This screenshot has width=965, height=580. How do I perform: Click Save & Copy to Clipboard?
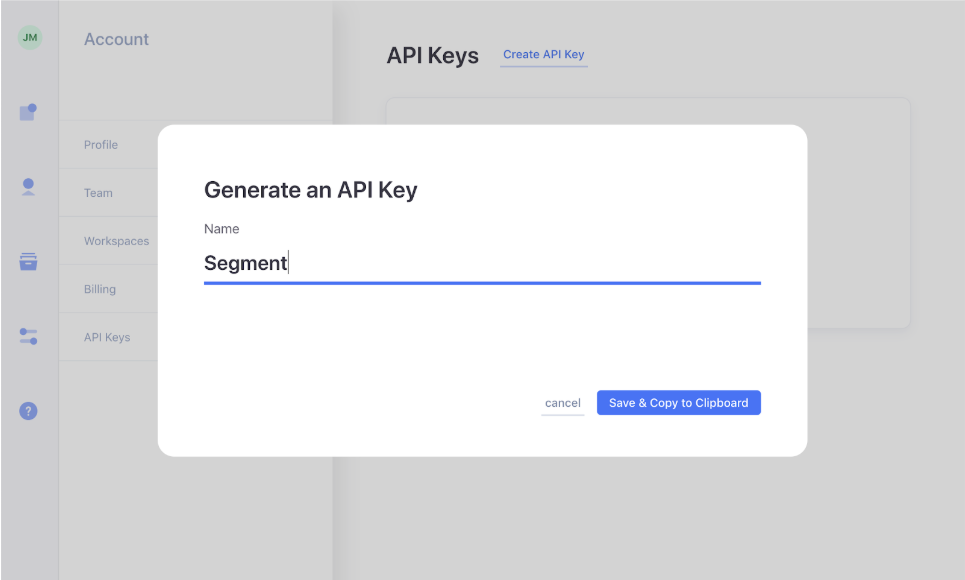(x=679, y=403)
